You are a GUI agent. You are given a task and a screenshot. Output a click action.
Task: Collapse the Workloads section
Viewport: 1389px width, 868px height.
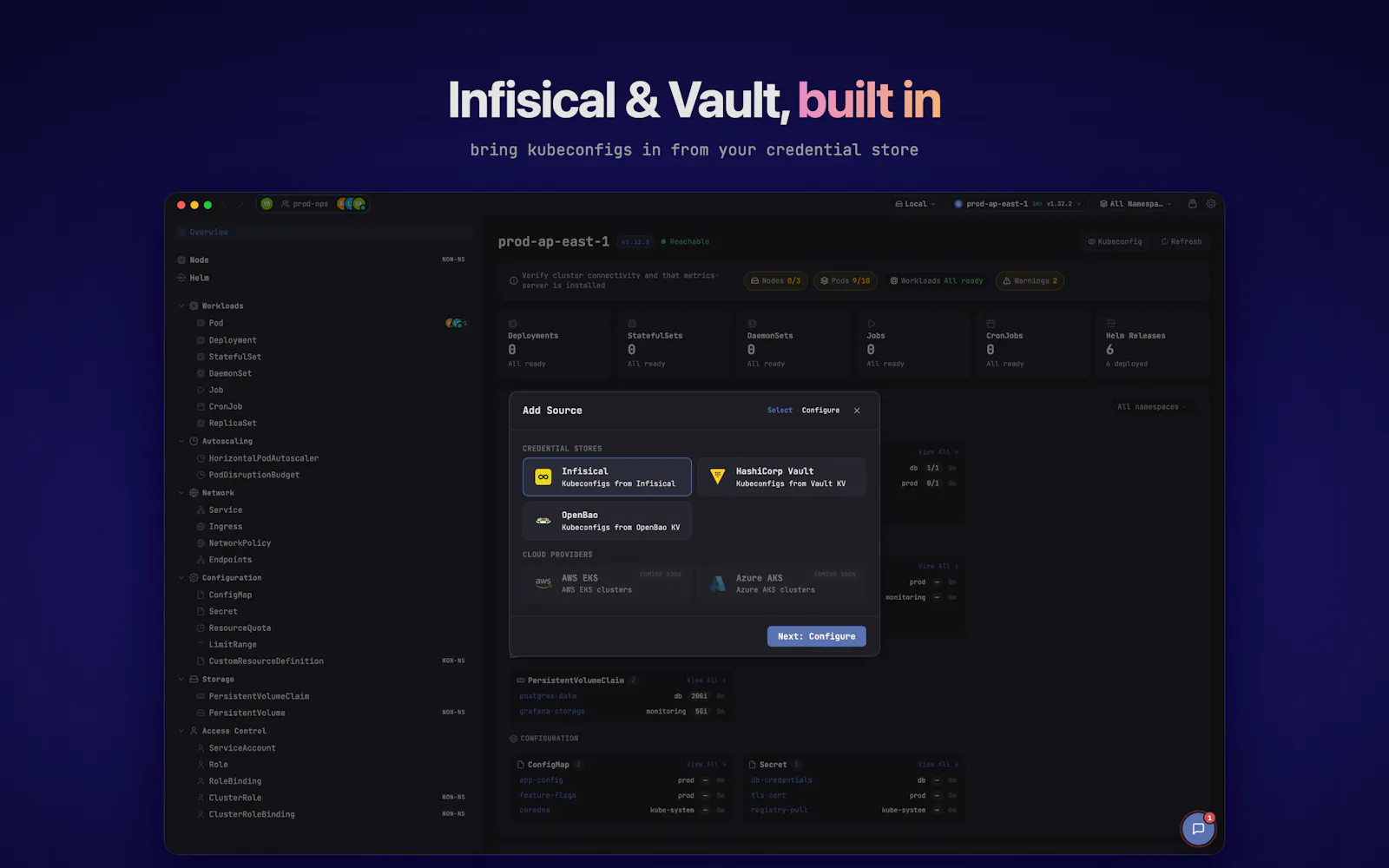click(x=181, y=306)
